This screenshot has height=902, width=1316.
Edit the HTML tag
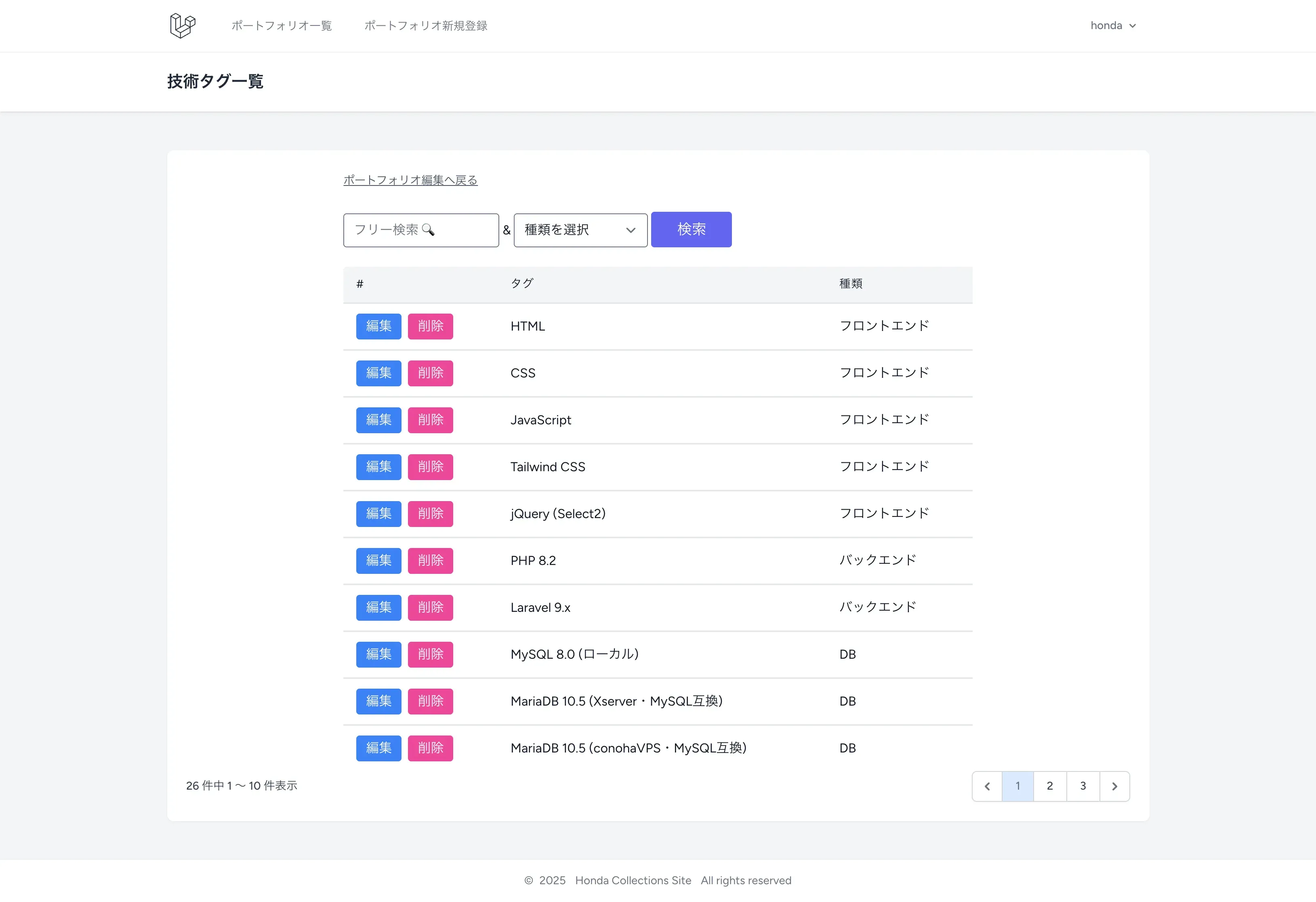click(x=378, y=327)
